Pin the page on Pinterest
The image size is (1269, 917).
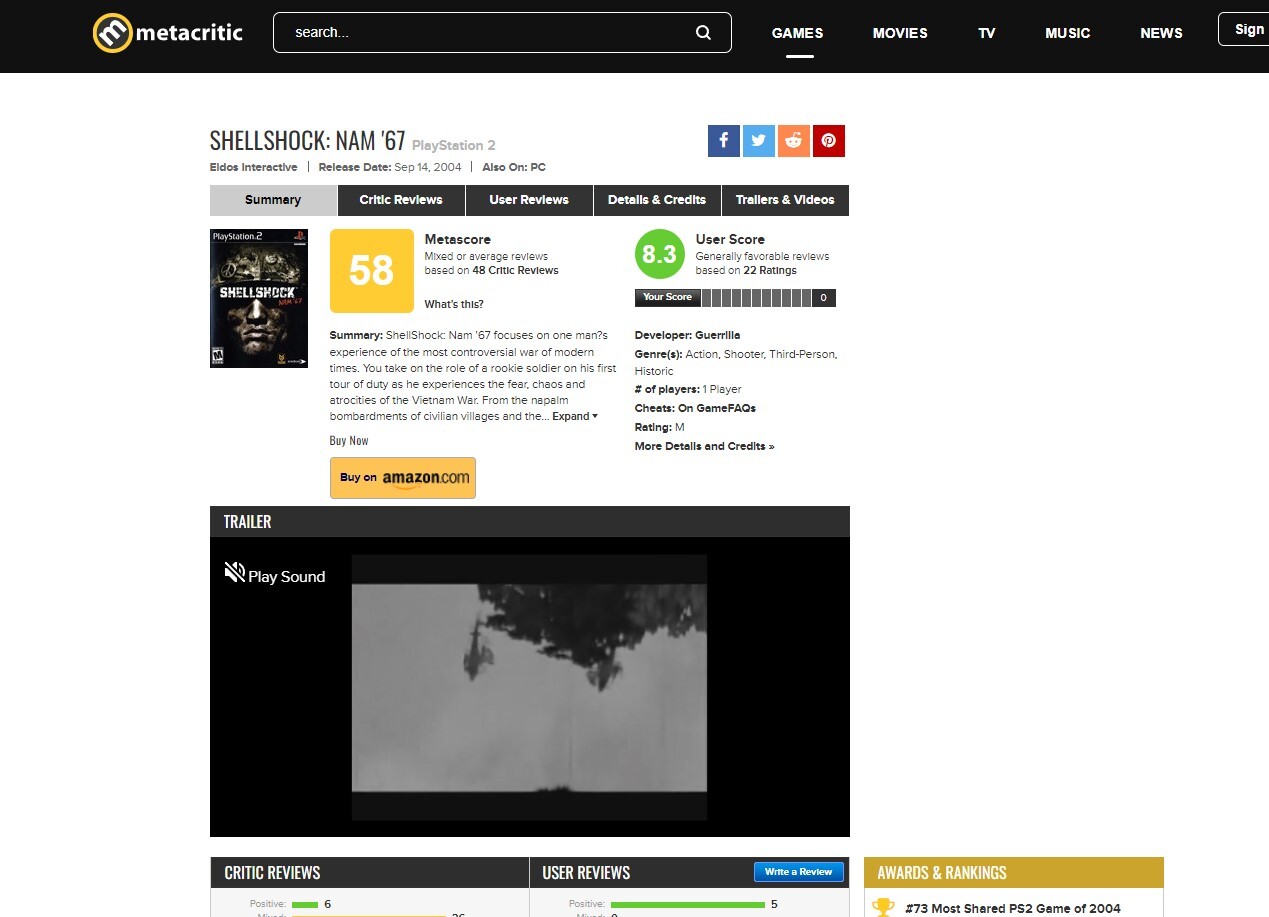coord(828,141)
